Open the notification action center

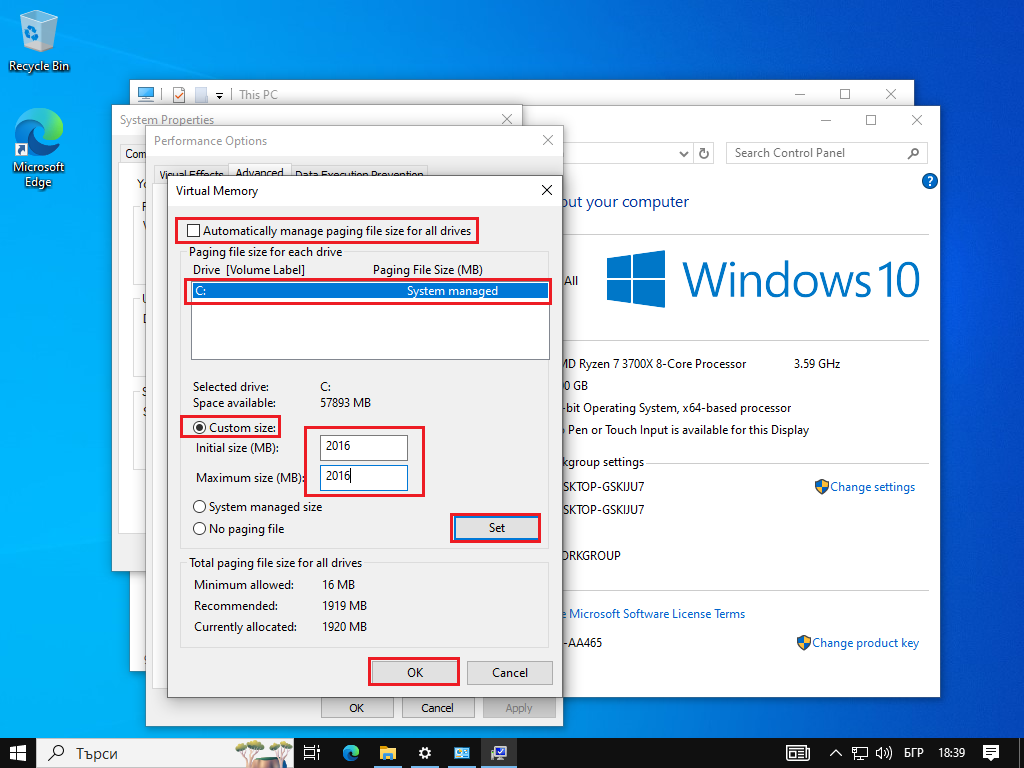point(991,753)
